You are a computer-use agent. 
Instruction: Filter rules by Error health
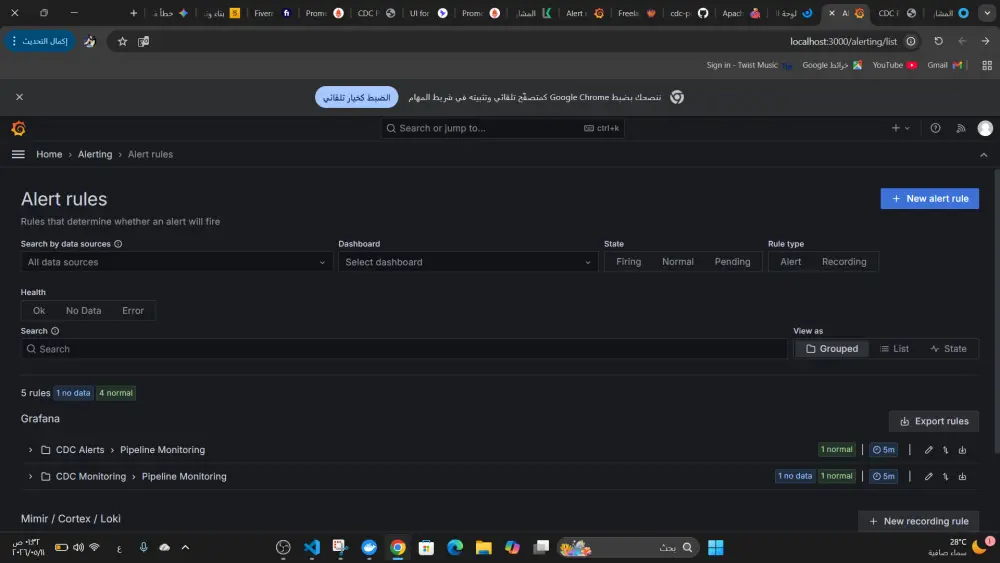pos(133,311)
